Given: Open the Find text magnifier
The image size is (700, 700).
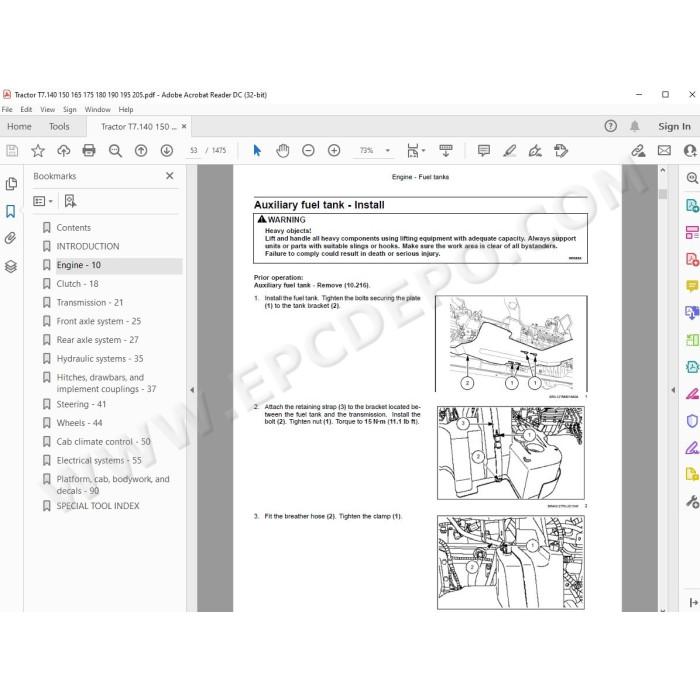Looking at the screenshot, I should coord(115,151).
